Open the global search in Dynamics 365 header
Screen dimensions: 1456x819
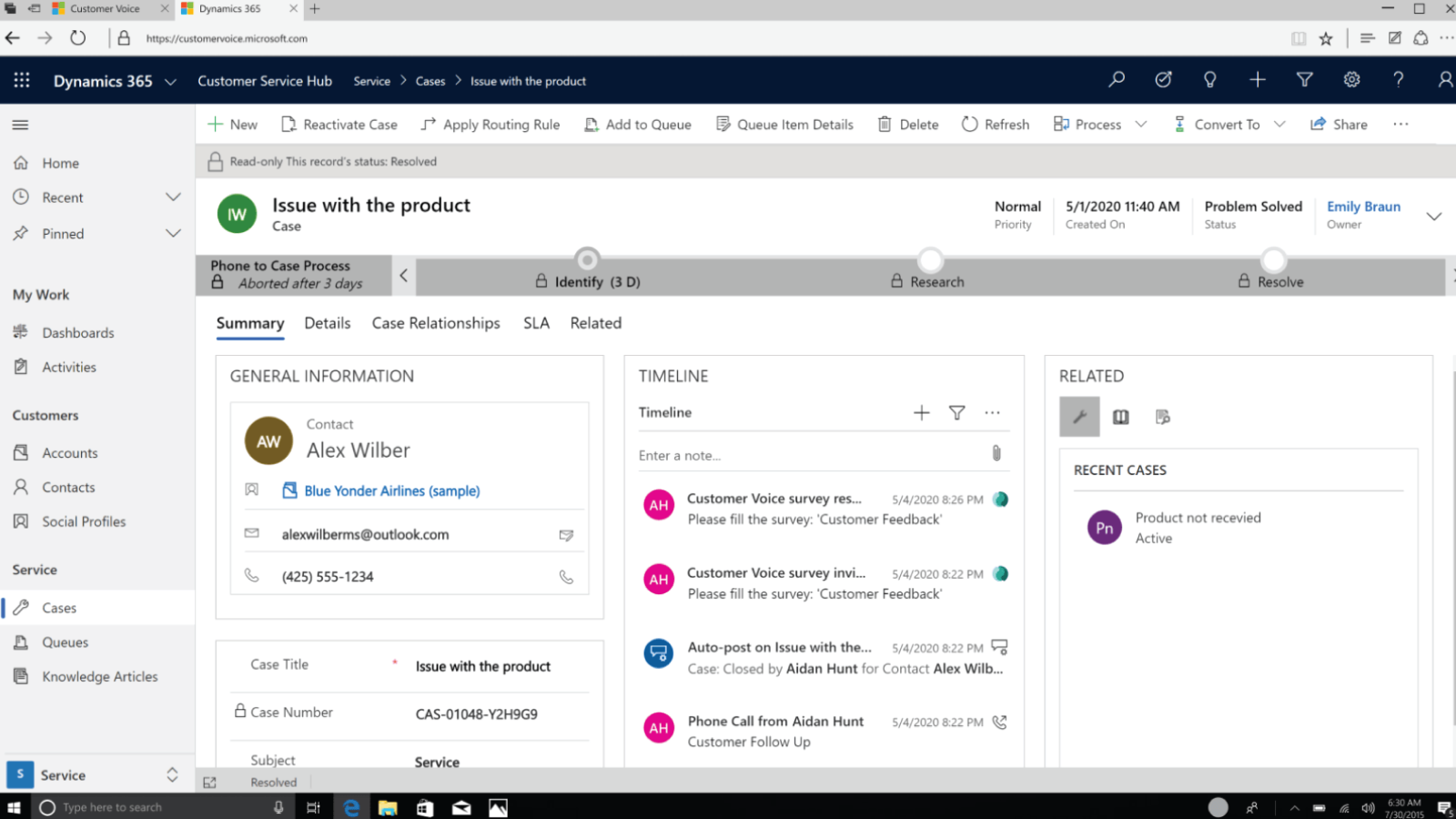tap(1117, 80)
